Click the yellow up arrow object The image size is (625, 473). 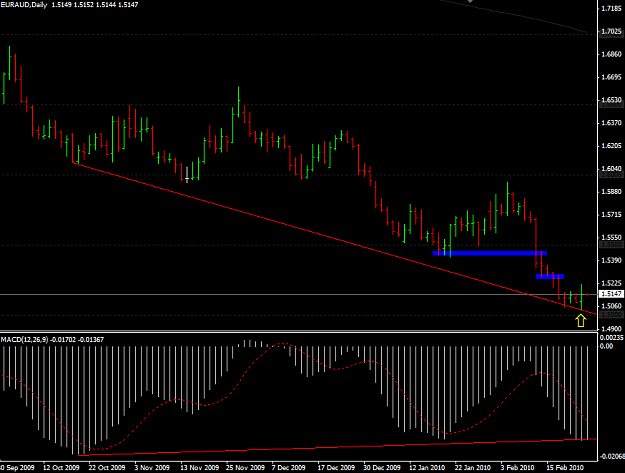tap(581, 320)
